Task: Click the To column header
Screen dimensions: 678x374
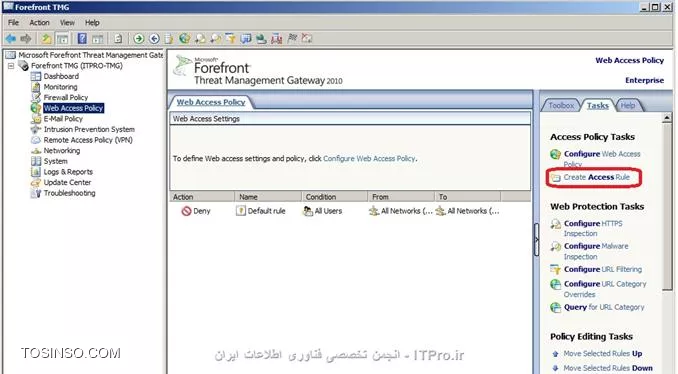Action: pyautogui.click(x=468, y=197)
